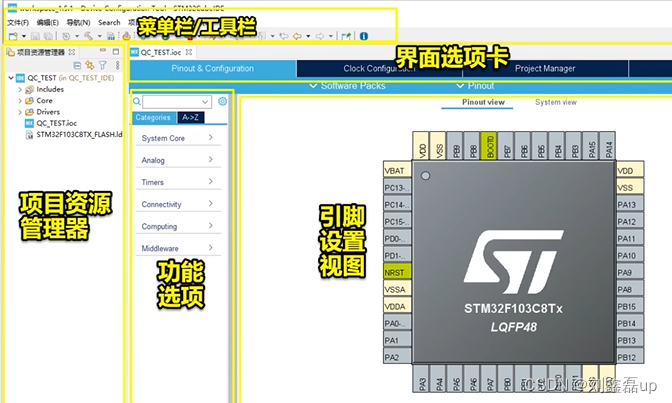The width and height of the screenshot is (672, 403).
Task: Expand the Analog category
Action: (177, 160)
